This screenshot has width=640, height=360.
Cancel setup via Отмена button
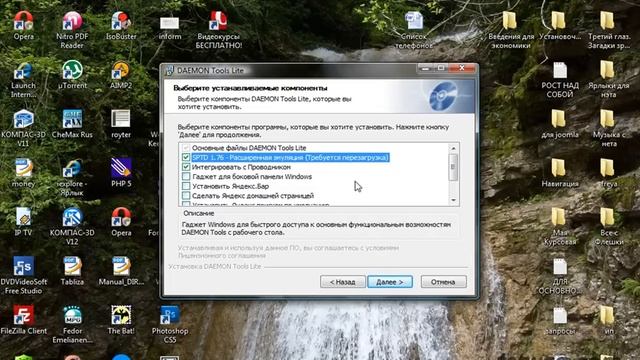point(443,282)
